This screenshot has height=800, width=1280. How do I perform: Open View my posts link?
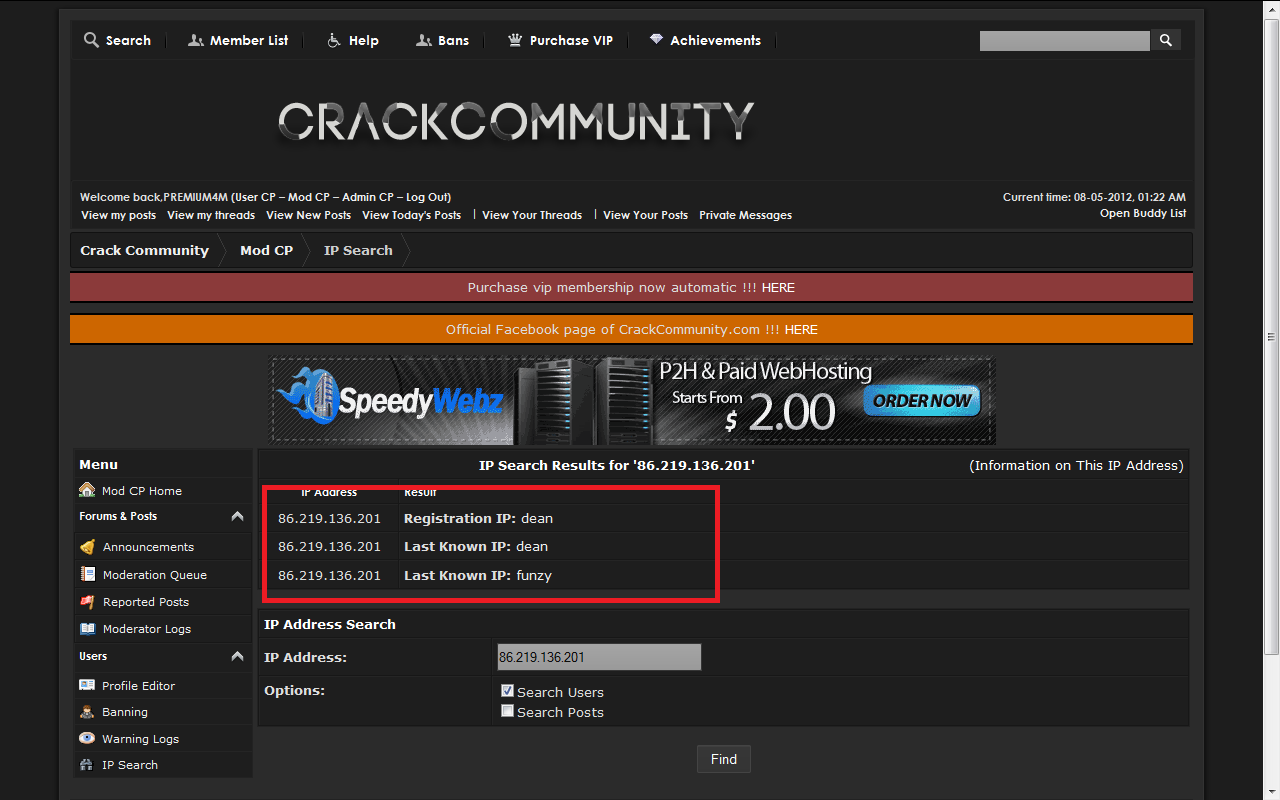click(x=118, y=215)
